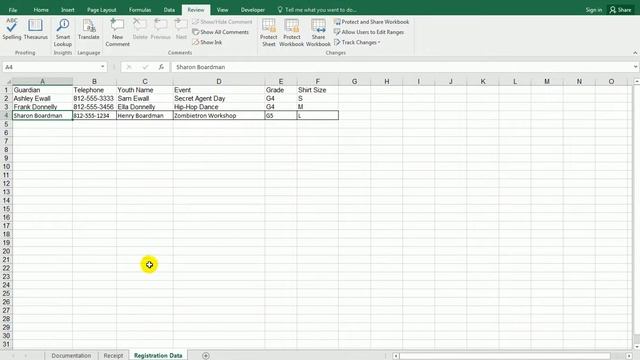
Task: Click the Cancel X icon in formula bar
Action: pos(129,67)
